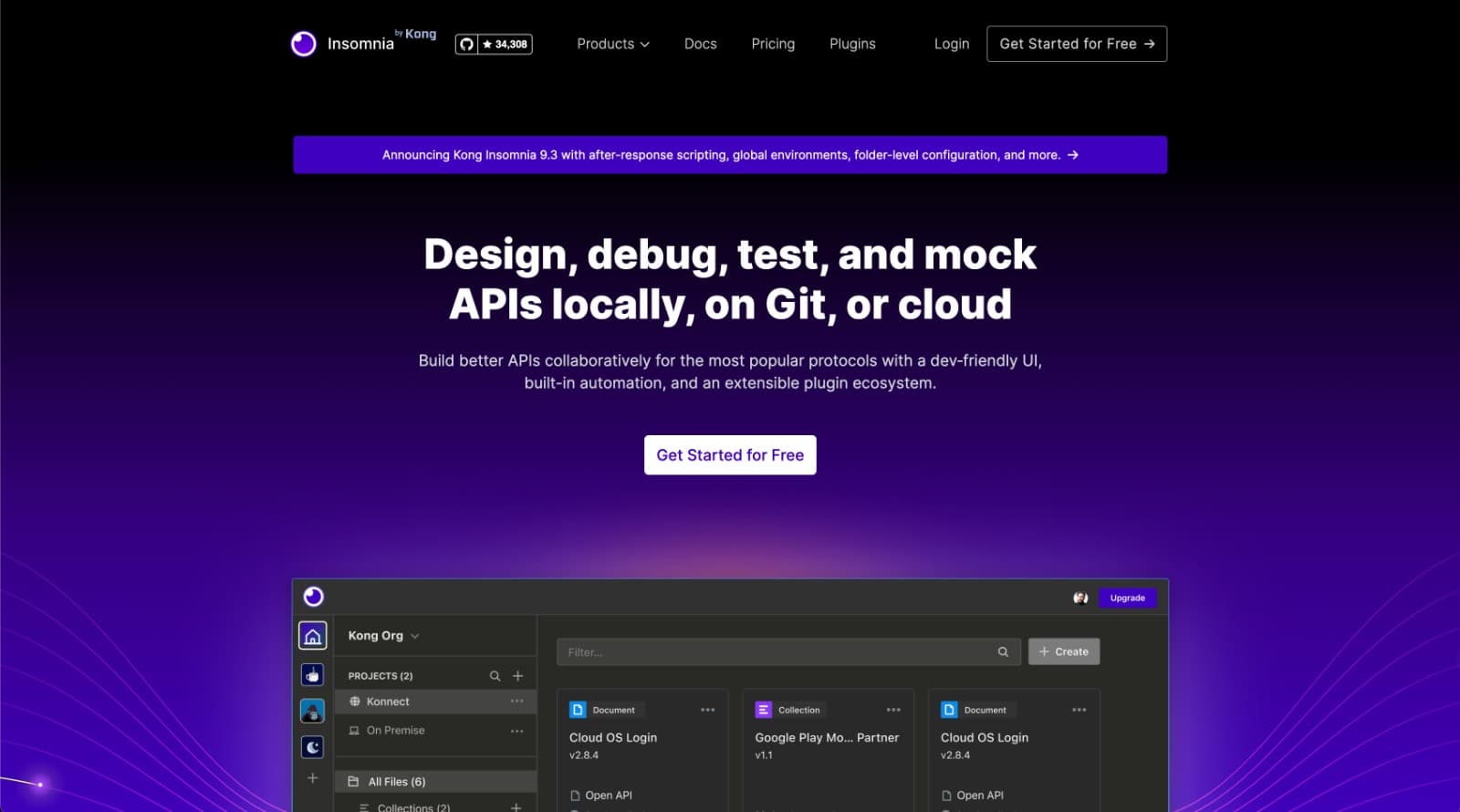Screen dimensions: 1460x812
Task: Click the search icon next to Projects
Action: [495, 676]
